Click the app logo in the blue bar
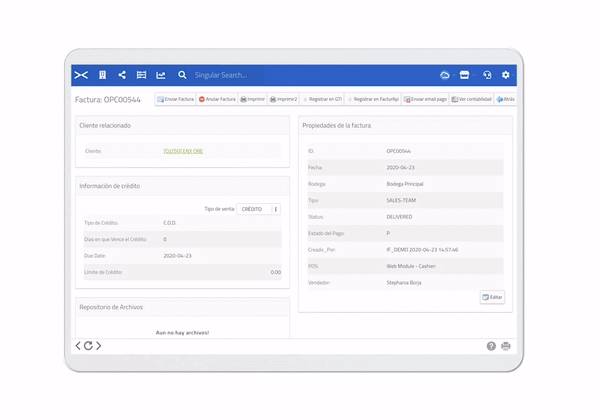This screenshot has height=420, width=600. (x=81, y=75)
